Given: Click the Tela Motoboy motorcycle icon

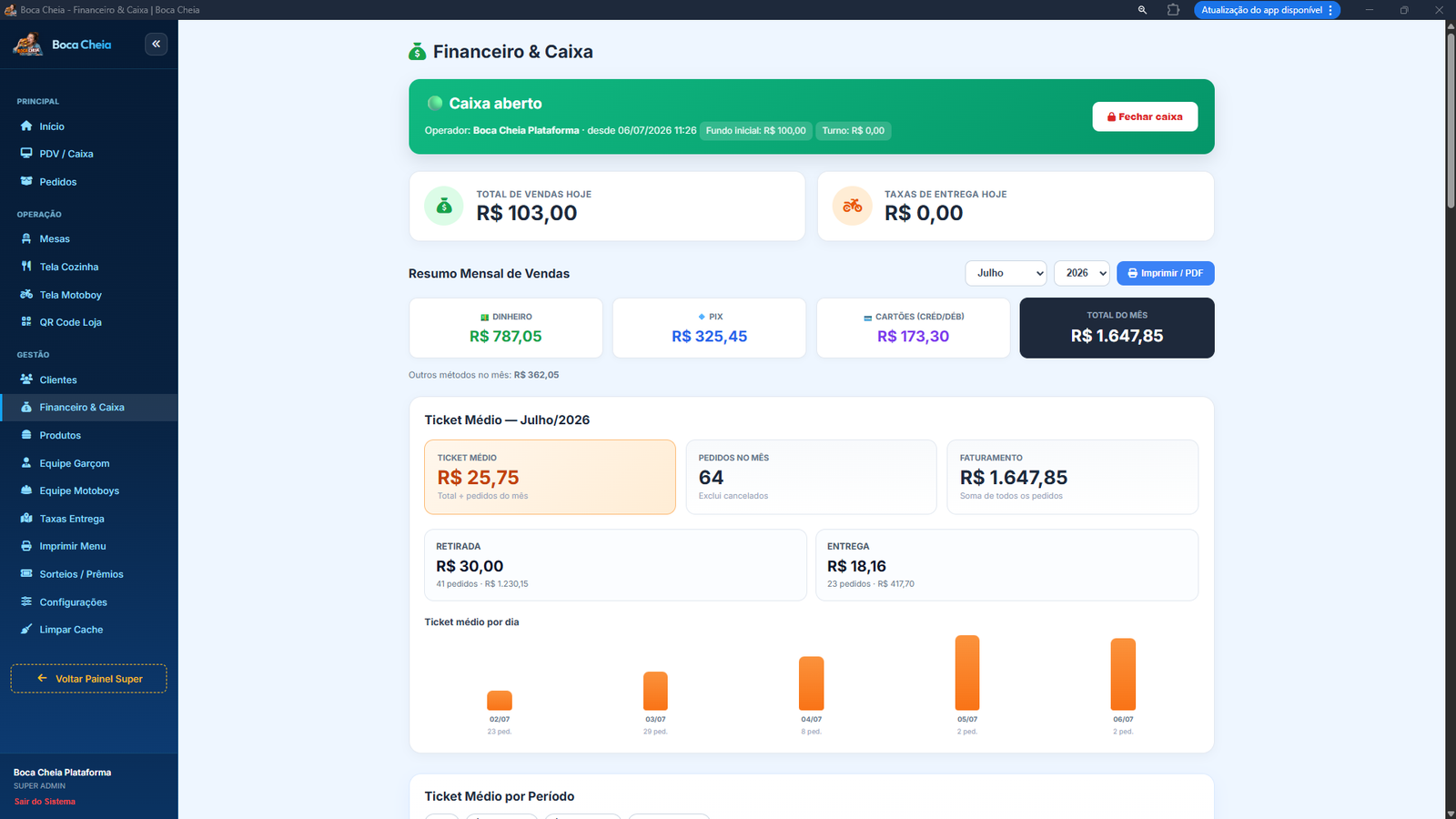Looking at the screenshot, I should coord(26,295).
